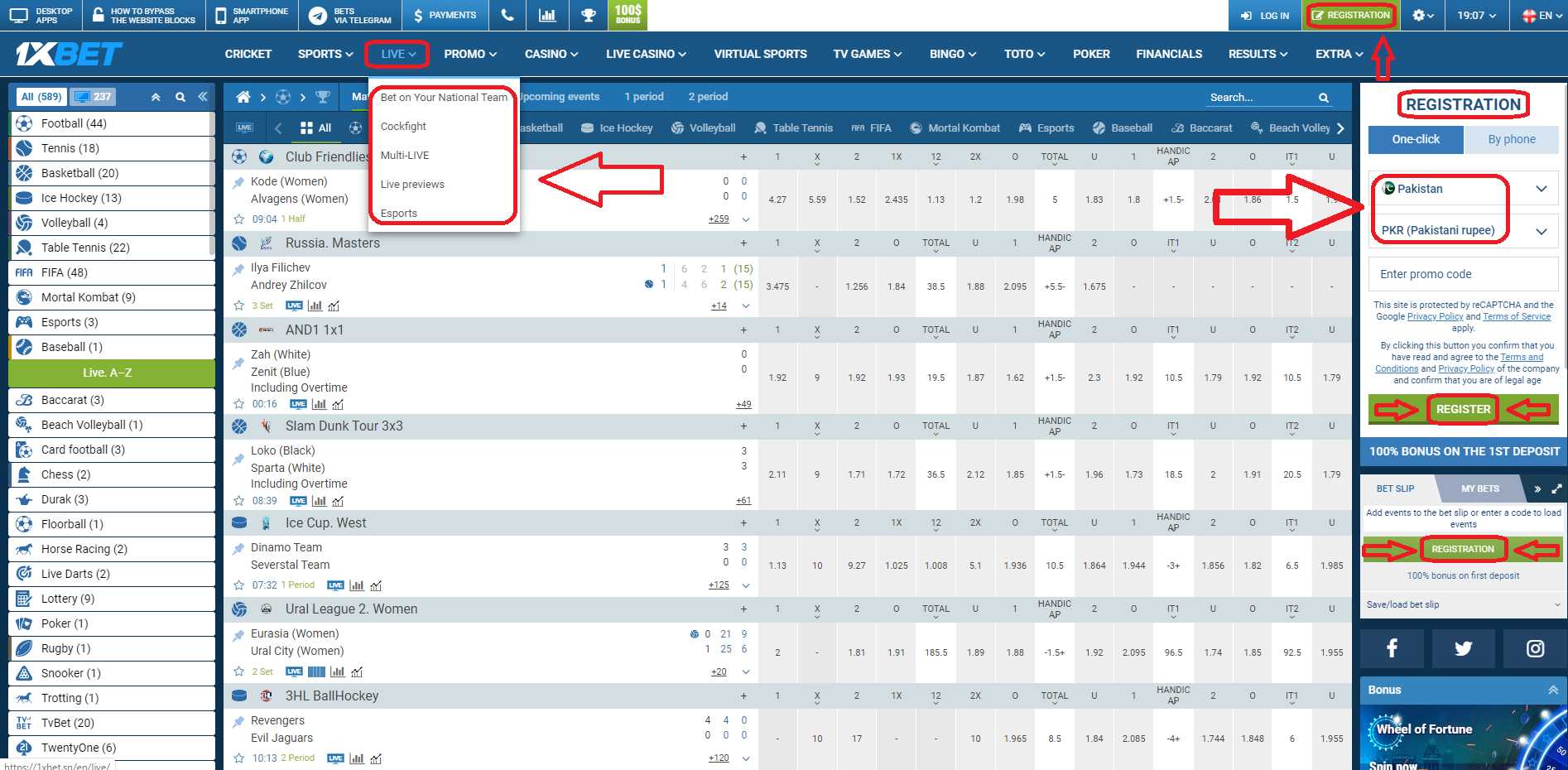The width and height of the screenshot is (1568, 770).
Task: Select Live previews from LIVE dropdown
Action: click(412, 184)
